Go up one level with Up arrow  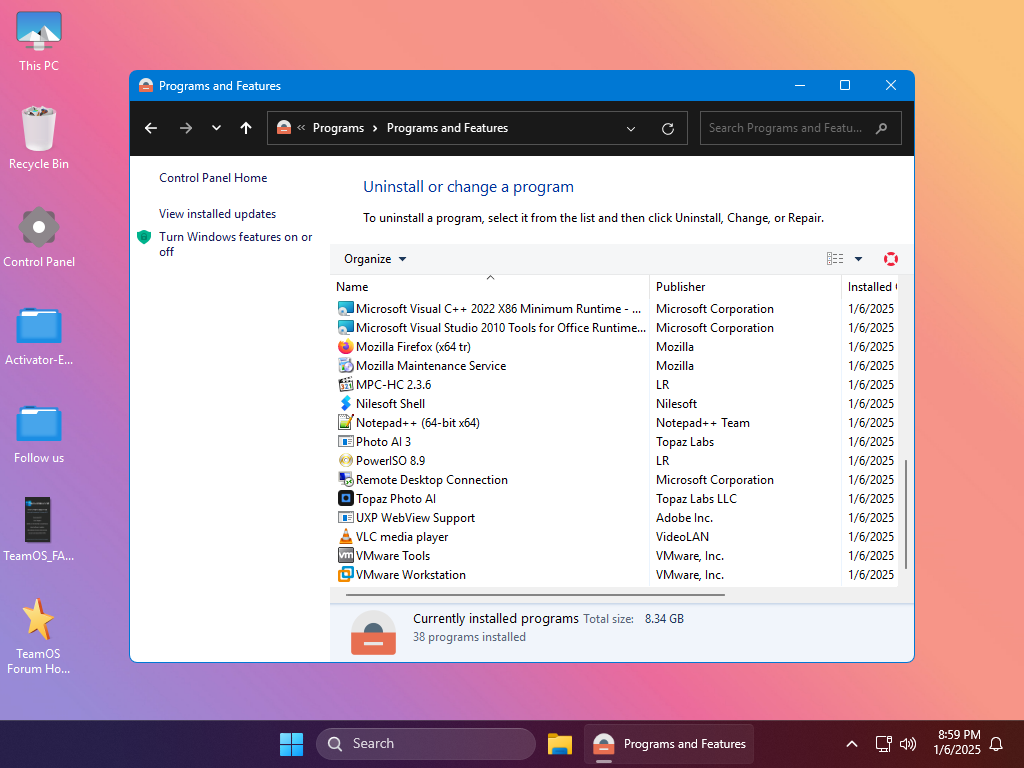click(246, 128)
